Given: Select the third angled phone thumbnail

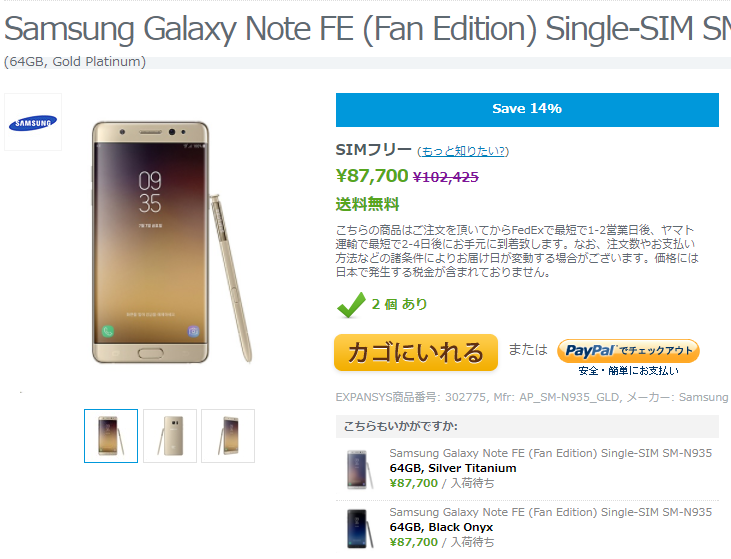Looking at the screenshot, I should 228,436.
